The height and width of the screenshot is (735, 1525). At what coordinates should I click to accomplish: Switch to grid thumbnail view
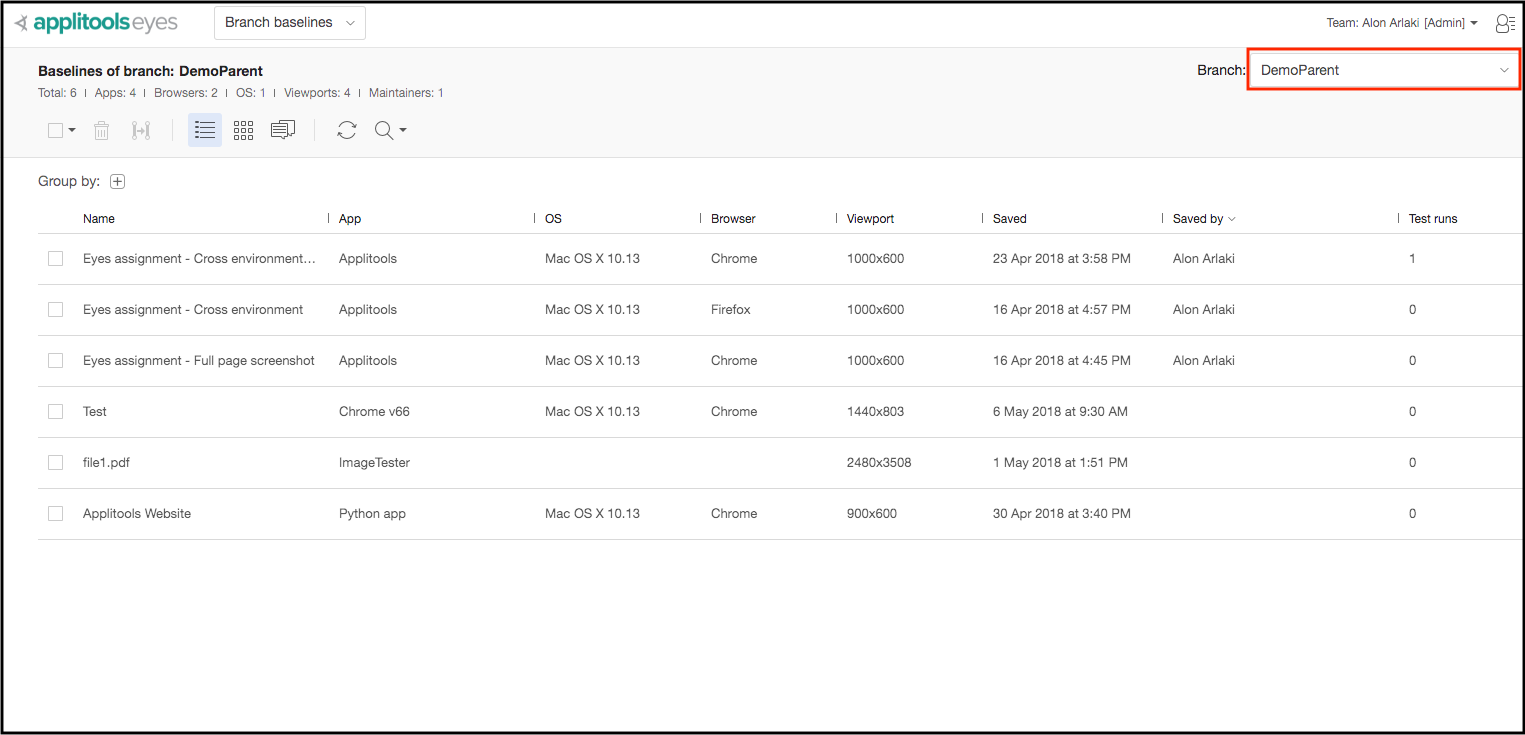[243, 130]
